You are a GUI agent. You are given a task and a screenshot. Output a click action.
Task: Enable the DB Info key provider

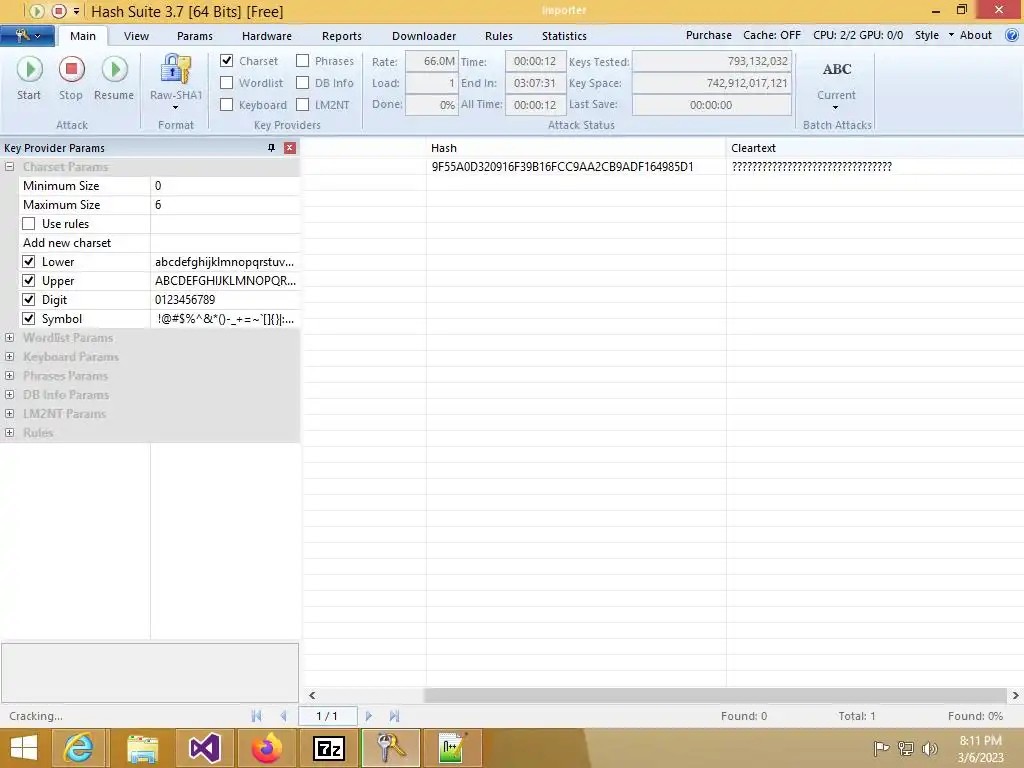coord(302,83)
